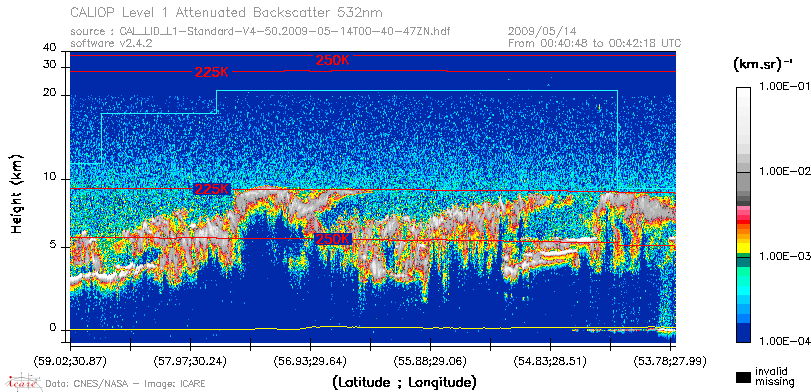The image size is (811, 392).
Task: Click the 'software v2.4.2' text
Action: pos(111,43)
